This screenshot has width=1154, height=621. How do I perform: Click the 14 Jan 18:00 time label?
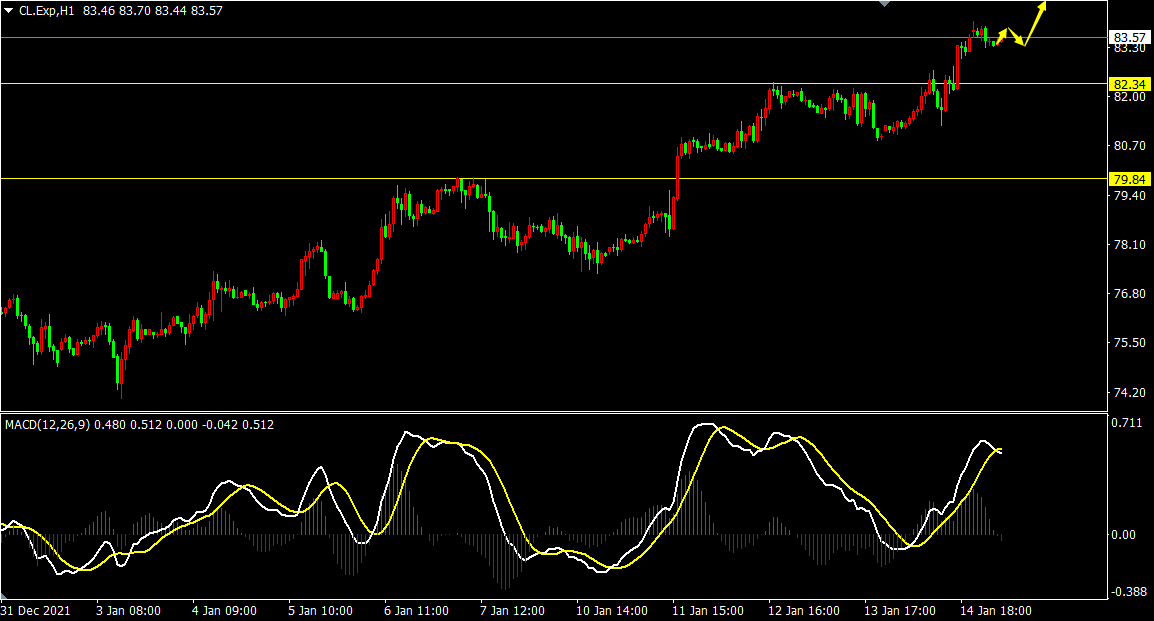996,611
